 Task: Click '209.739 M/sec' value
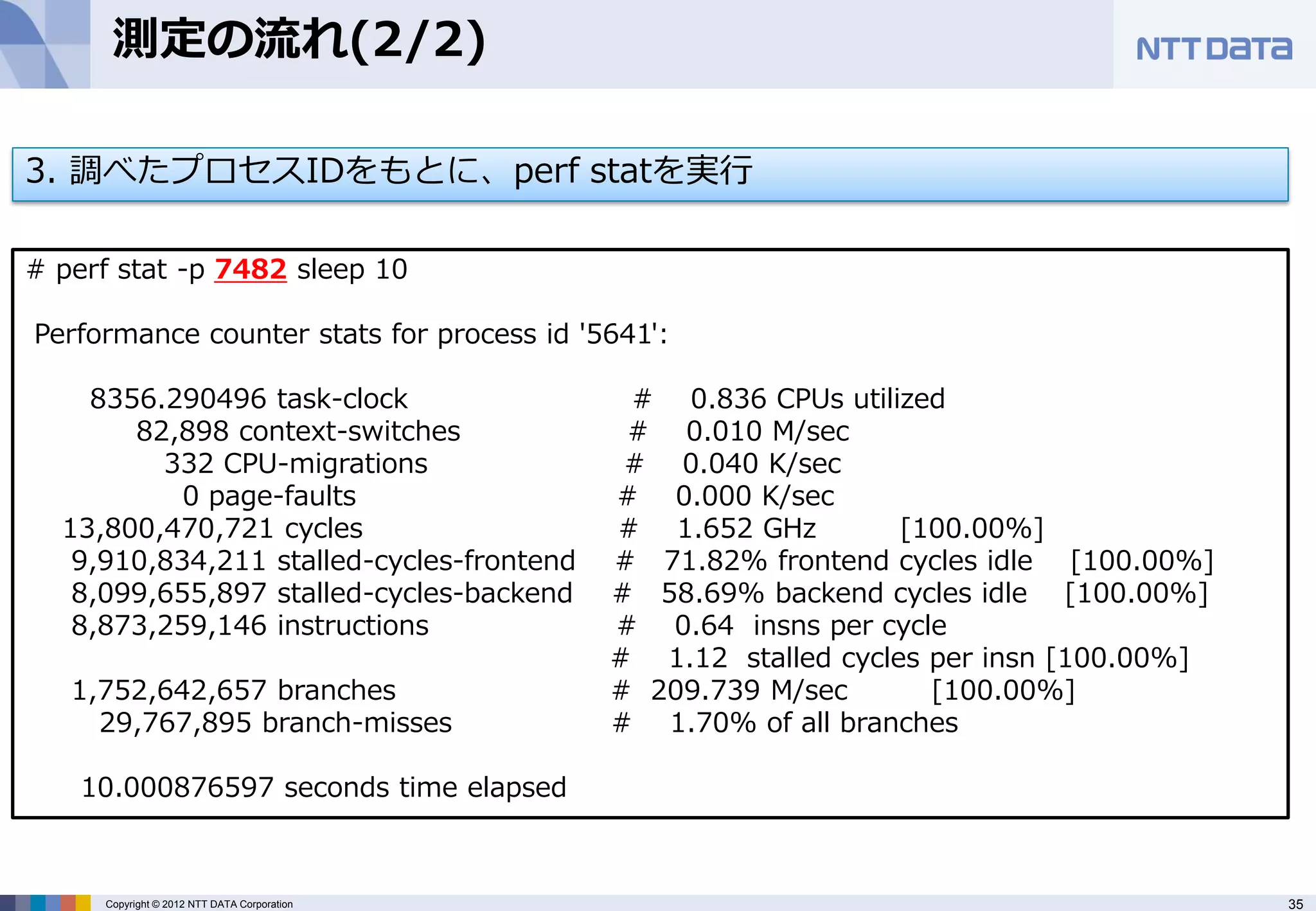click(749, 691)
